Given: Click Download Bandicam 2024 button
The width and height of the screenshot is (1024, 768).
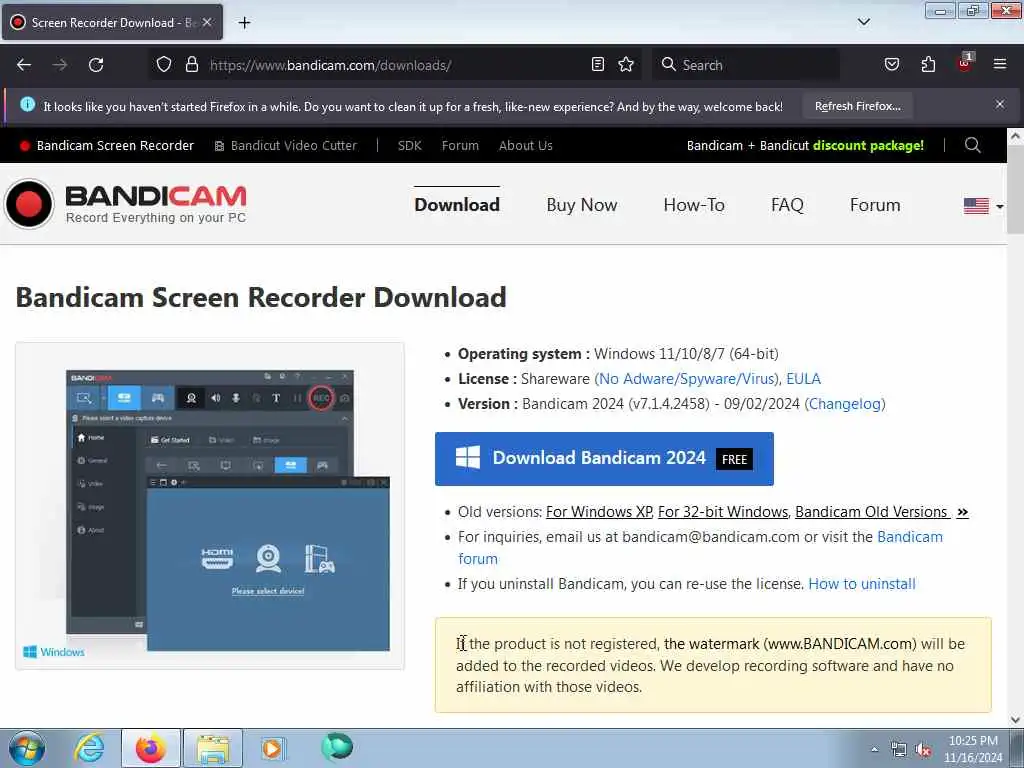Looking at the screenshot, I should 604,458.
